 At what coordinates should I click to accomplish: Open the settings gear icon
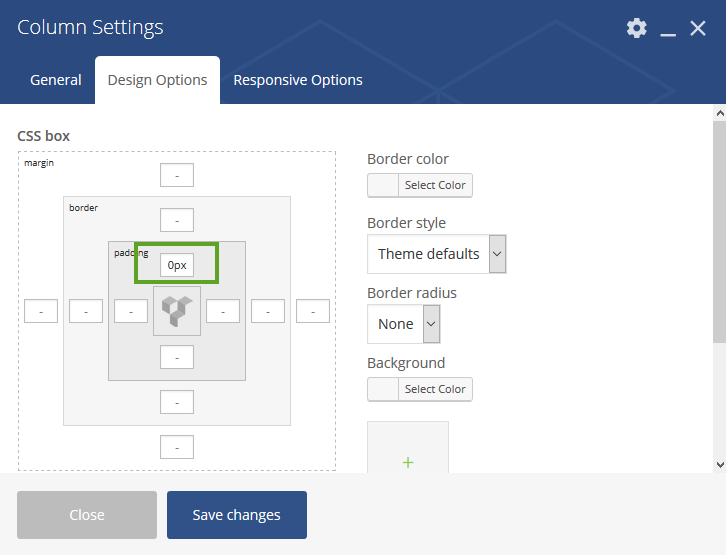coord(637,28)
